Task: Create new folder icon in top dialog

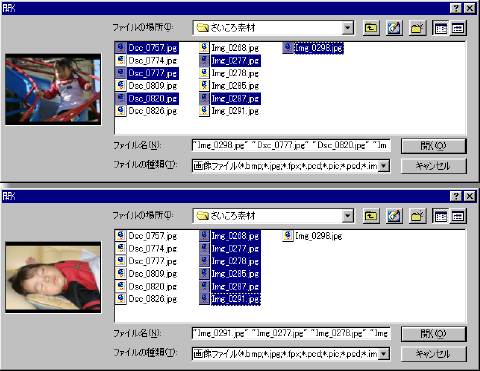Action: tap(417, 28)
